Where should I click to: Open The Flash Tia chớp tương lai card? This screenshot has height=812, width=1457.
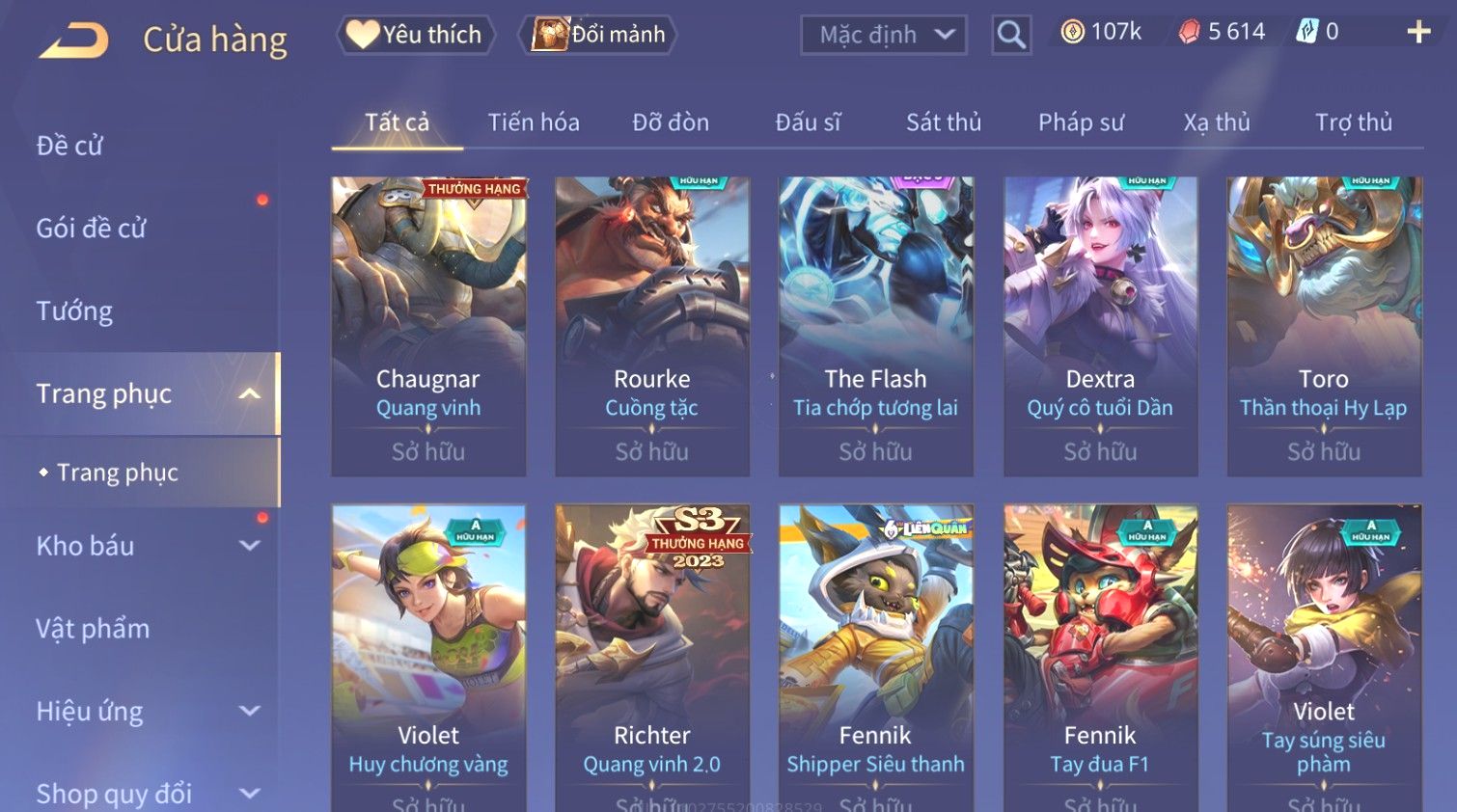point(875,326)
